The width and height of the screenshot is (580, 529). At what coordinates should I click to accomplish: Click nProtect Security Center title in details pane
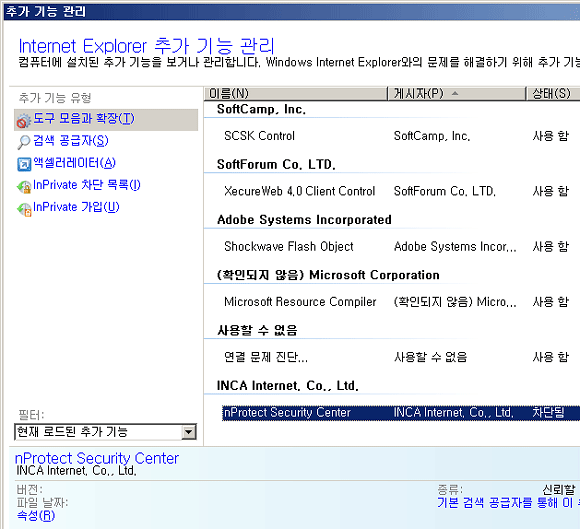pyautogui.click(x=97, y=458)
